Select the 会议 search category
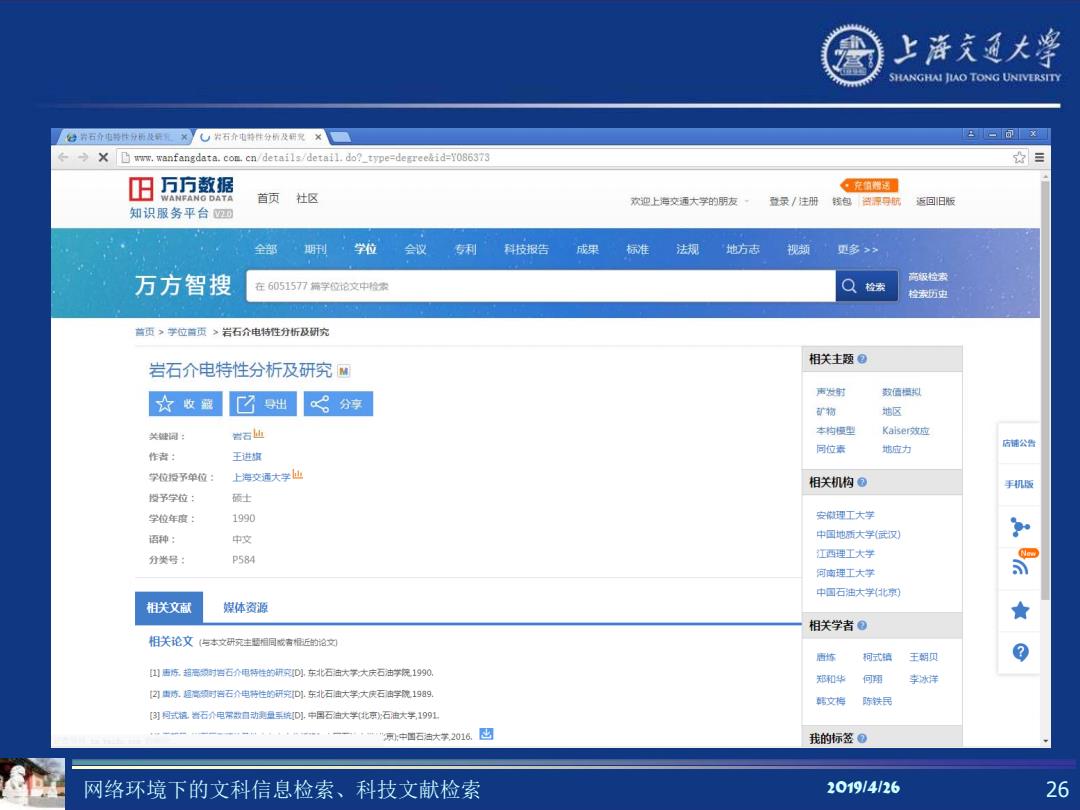This screenshot has height=810, width=1080. pyautogui.click(x=415, y=249)
